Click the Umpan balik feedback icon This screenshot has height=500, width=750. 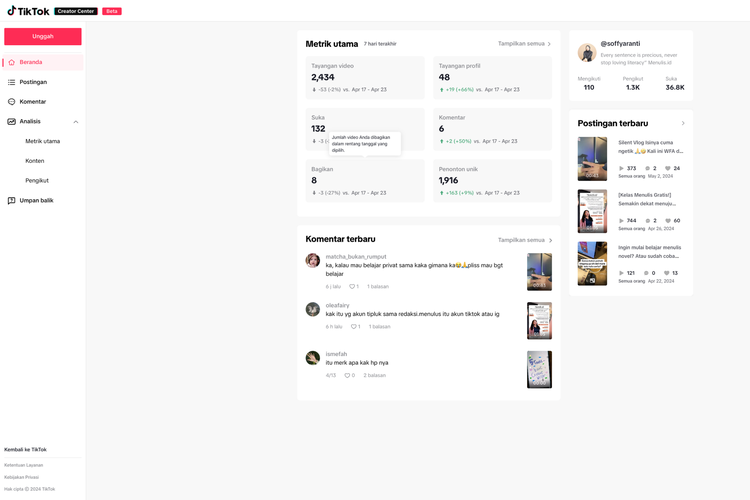tap(12, 200)
